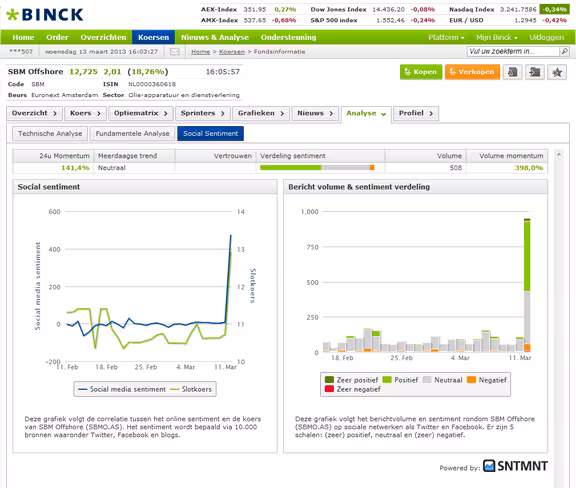576x488 pixels.
Task: Open the mail envelope icon
Action: 175,52
